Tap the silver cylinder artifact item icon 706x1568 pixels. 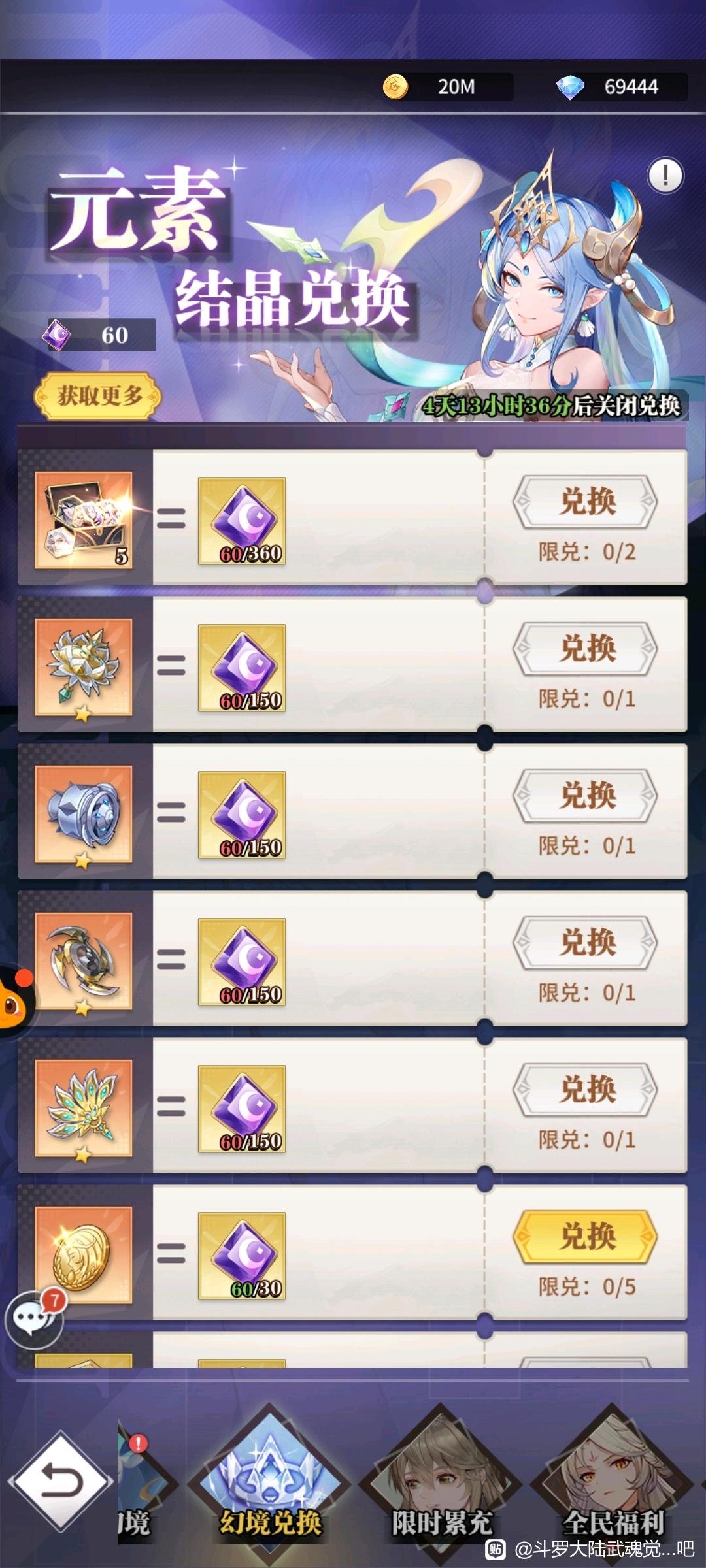coord(84,814)
